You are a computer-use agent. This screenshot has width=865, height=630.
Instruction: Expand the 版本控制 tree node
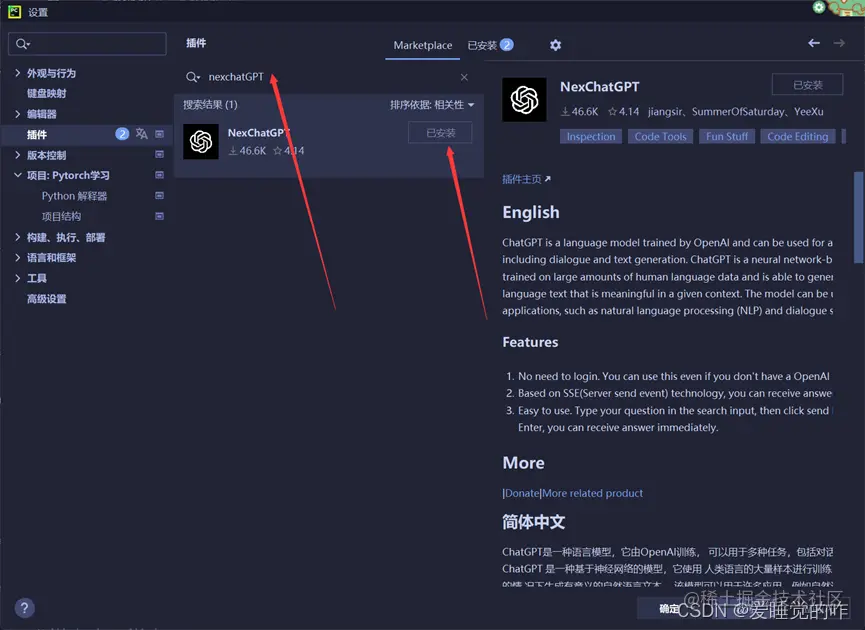coord(18,155)
